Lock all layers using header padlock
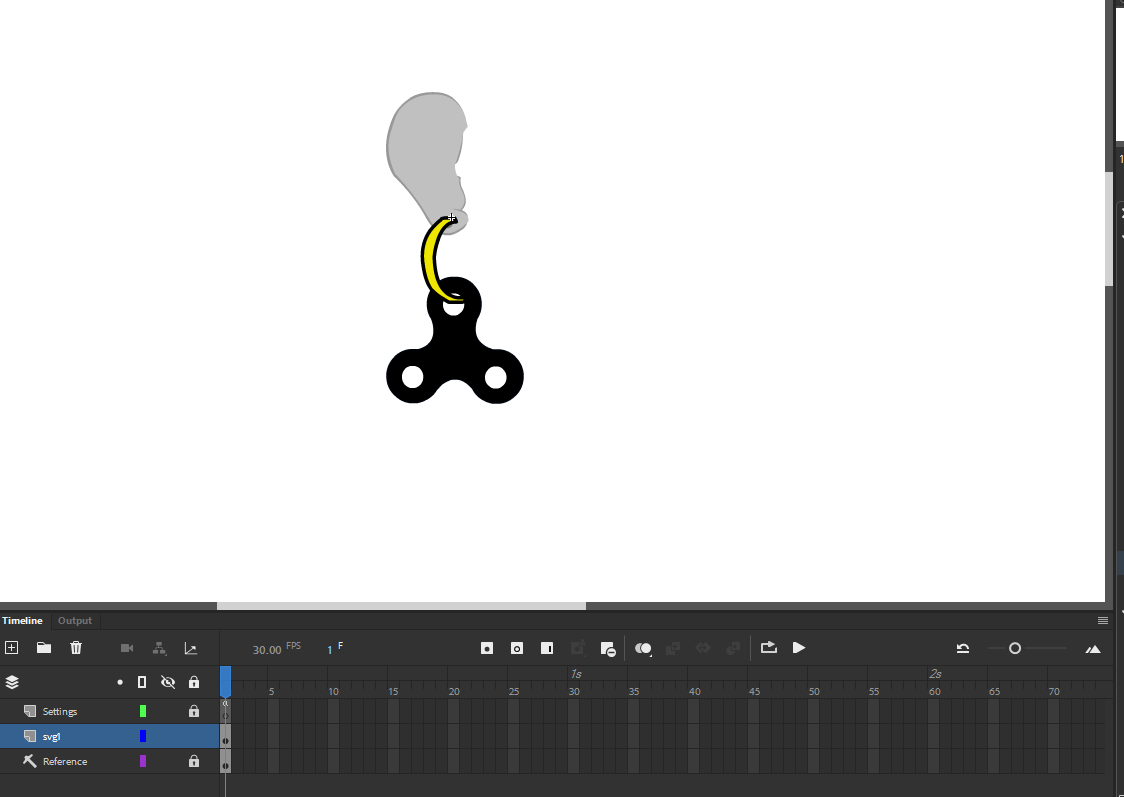The image size is (1124, 797). click(x=194, y=682)
